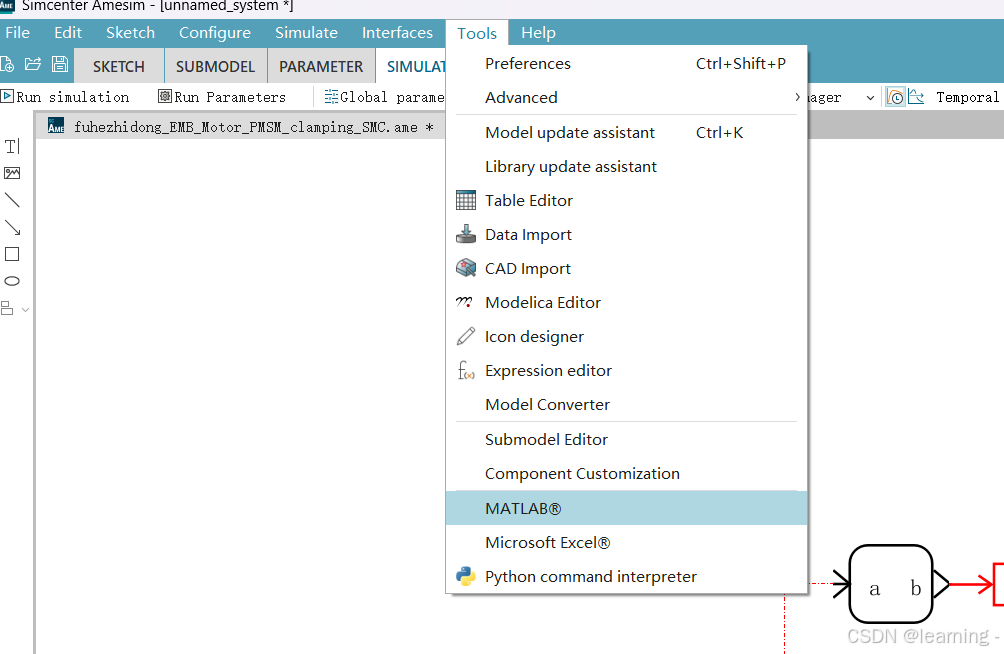Launch Microsoft Excel® from Tools menu
Screen dimensions: 1004x654
click(626, 543)
